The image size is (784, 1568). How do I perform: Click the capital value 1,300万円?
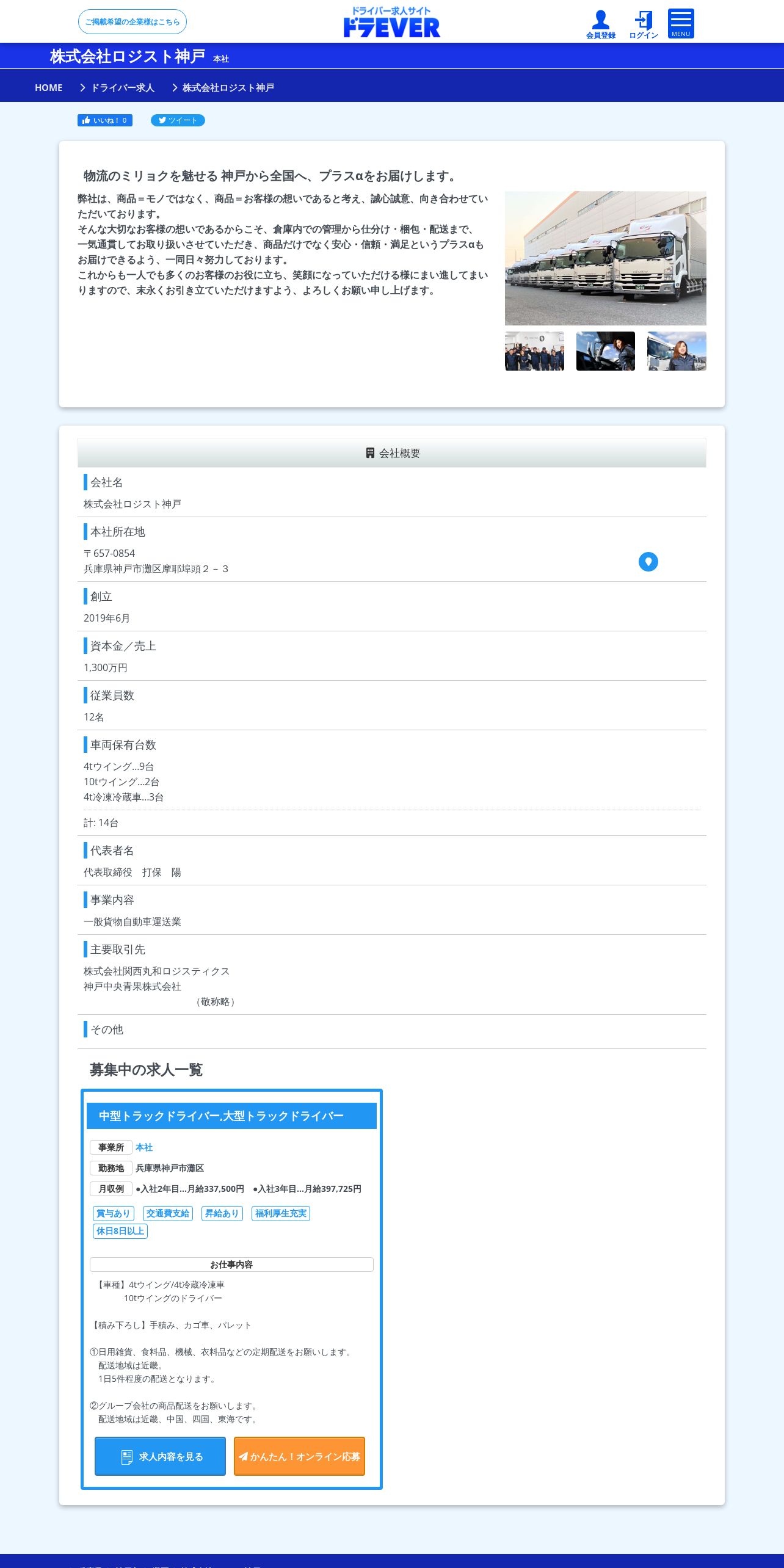pos(106,667)
